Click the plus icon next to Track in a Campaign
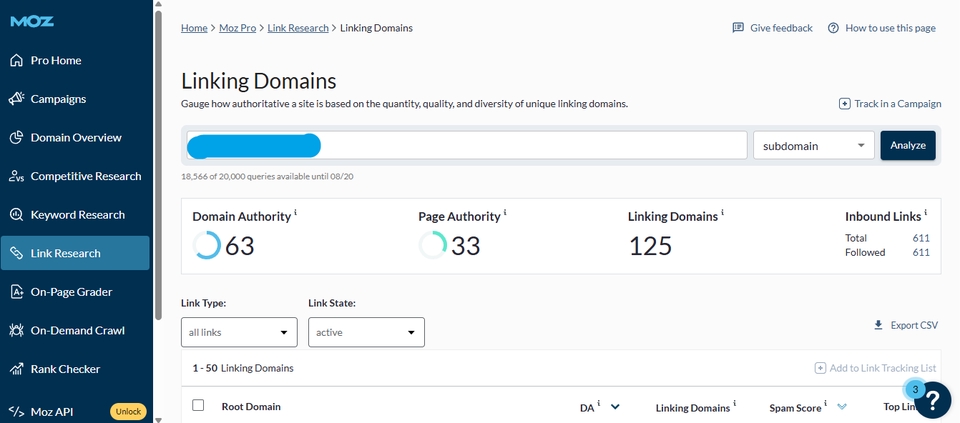960x423 pixels. 844,104
